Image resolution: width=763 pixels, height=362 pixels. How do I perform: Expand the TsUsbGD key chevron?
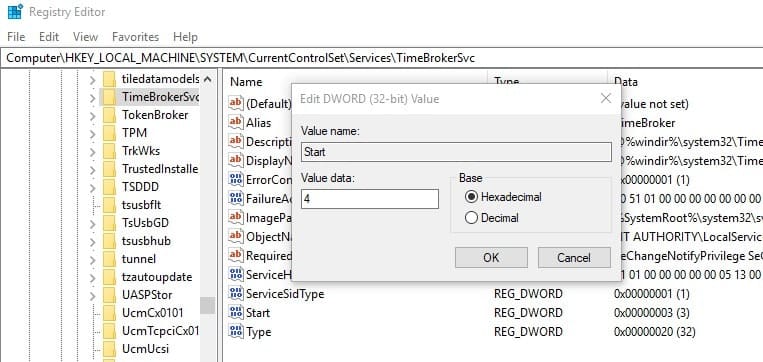(92, 223)
